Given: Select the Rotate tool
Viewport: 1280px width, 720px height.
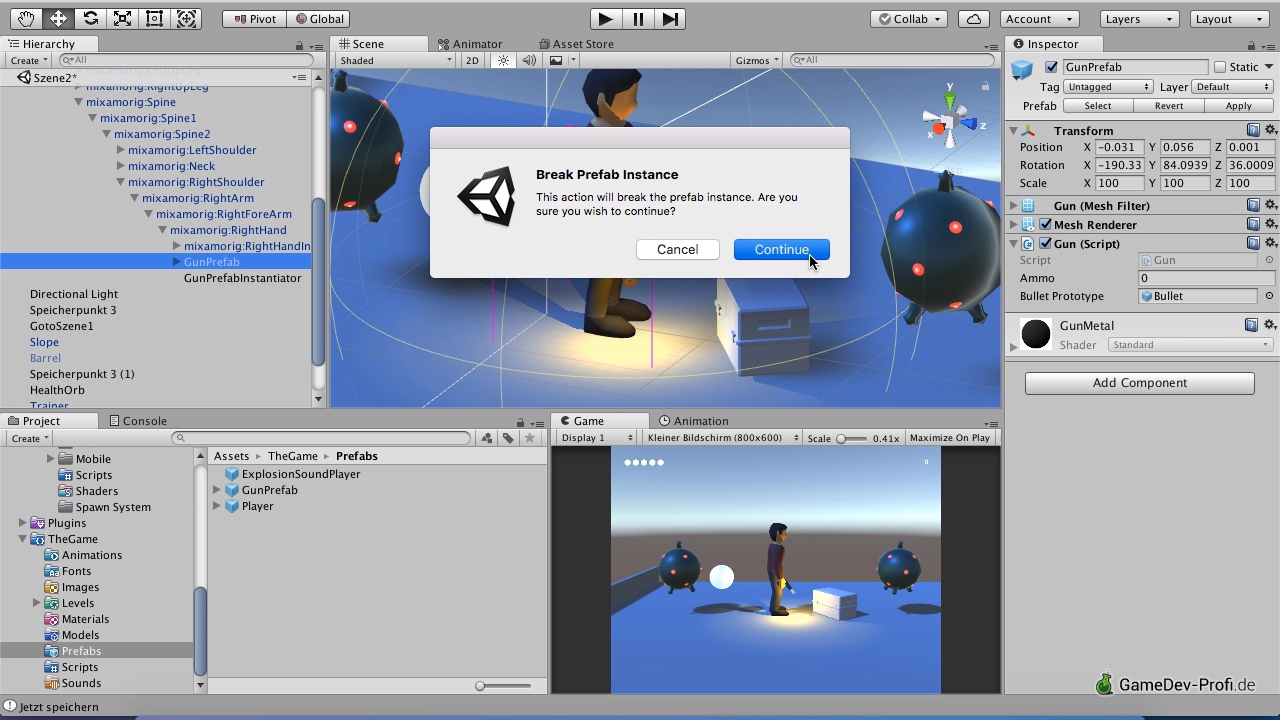Looking at the screenshot, I should [90, 18].
